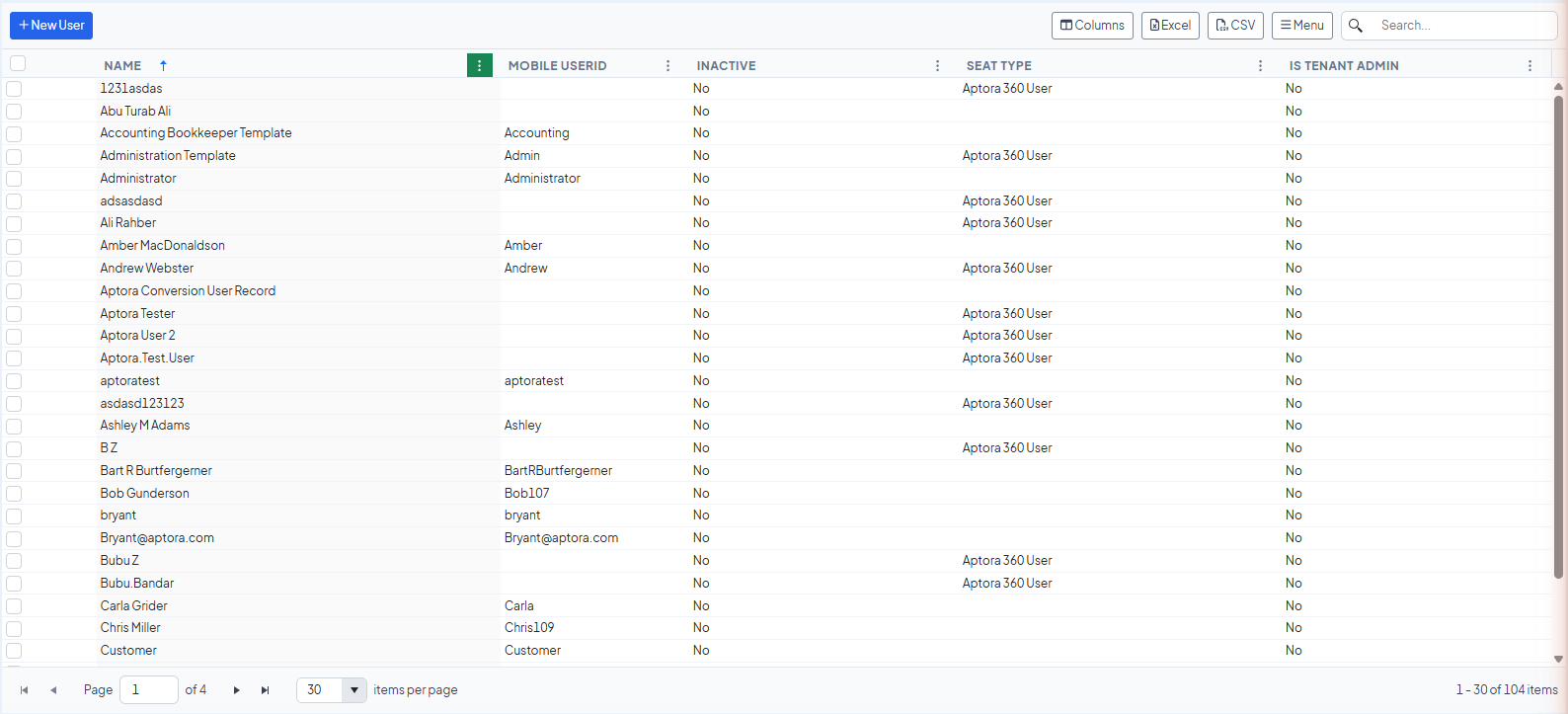Go to the last page
This screenshot has width=1568, height=714.
(266, 690)
